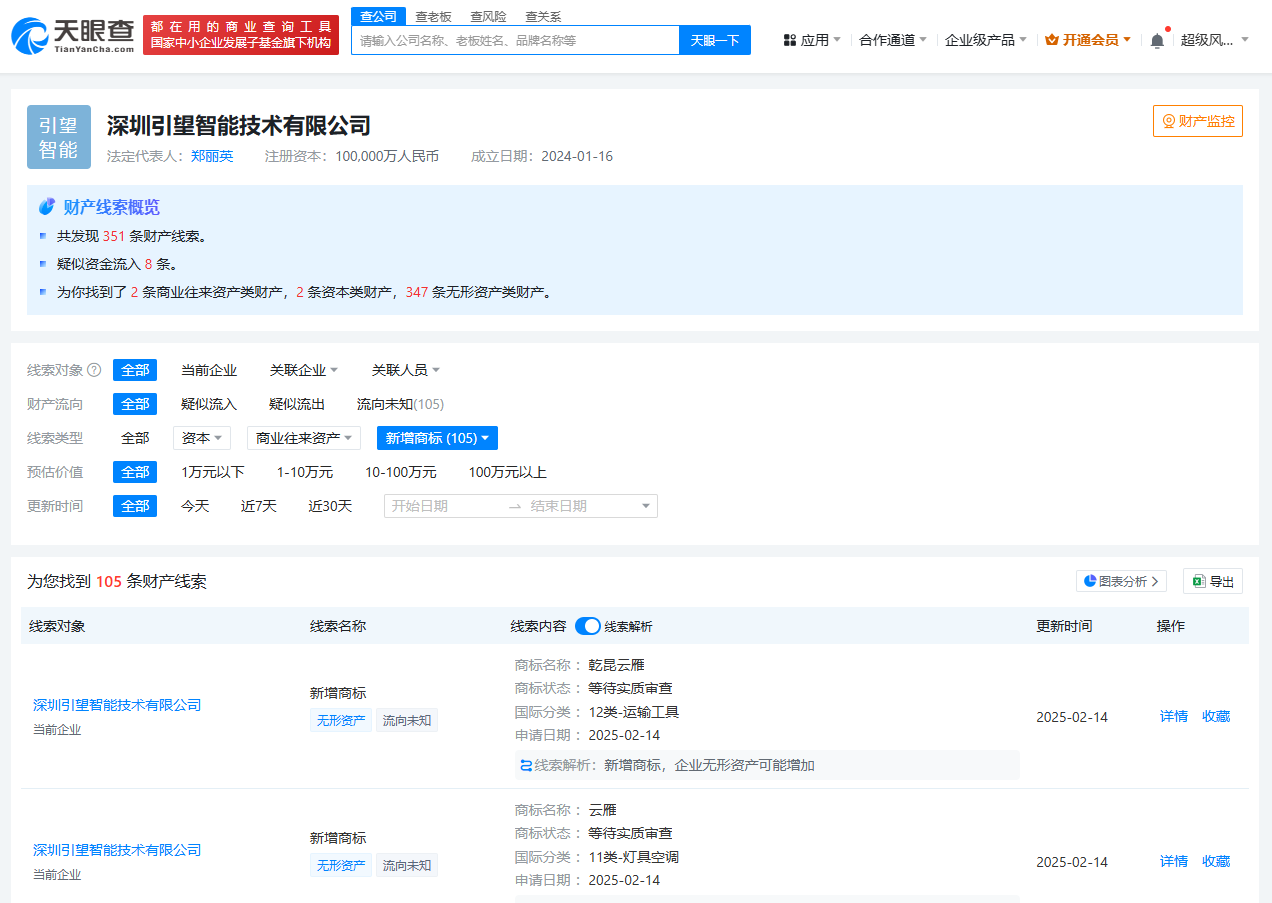Open the 新增商标 (105) dropdown

[x=437, y=438]
